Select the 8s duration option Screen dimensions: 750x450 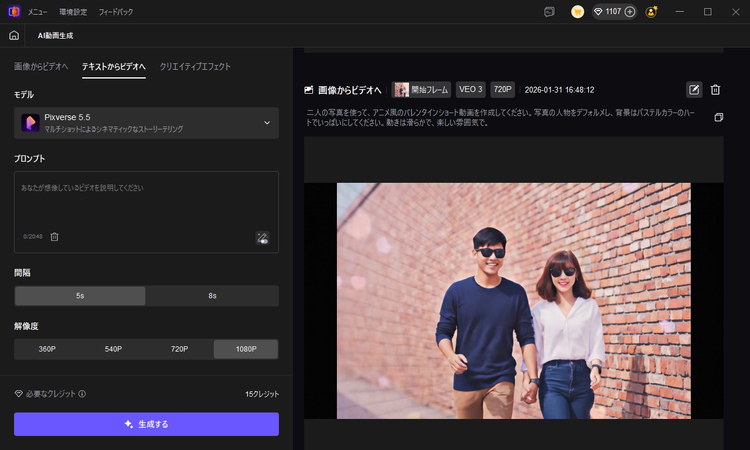click(212, 296)
